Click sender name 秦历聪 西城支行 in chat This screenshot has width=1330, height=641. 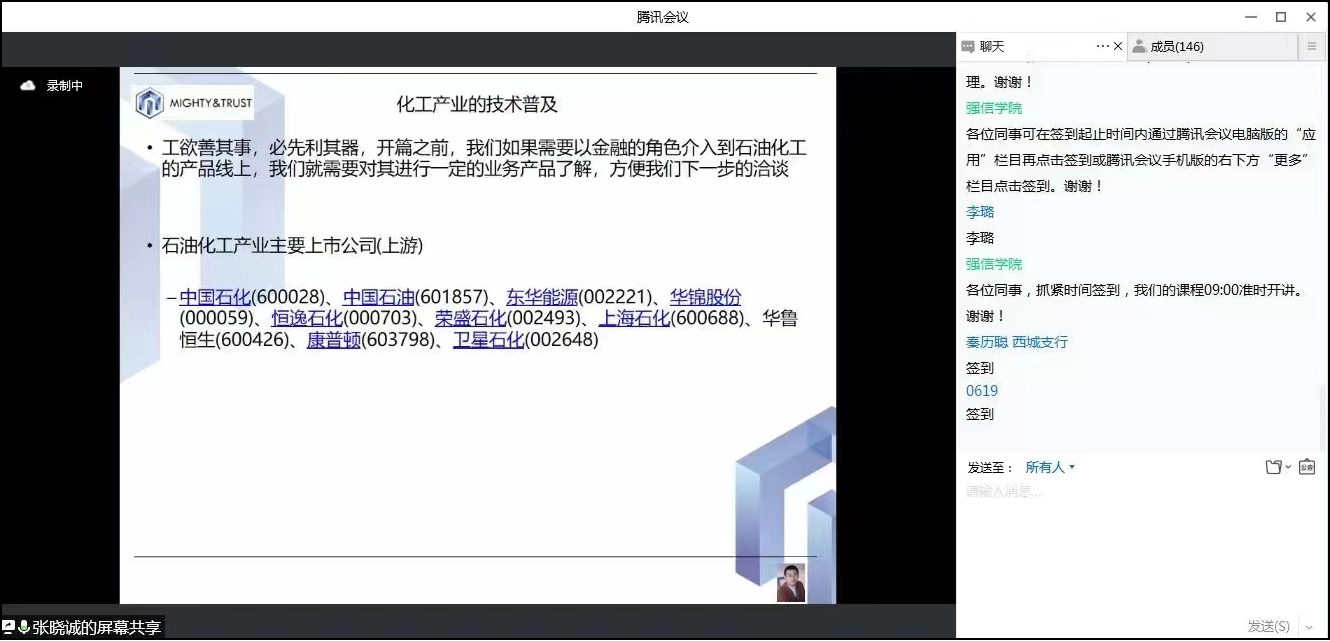tap(1017, 342)
